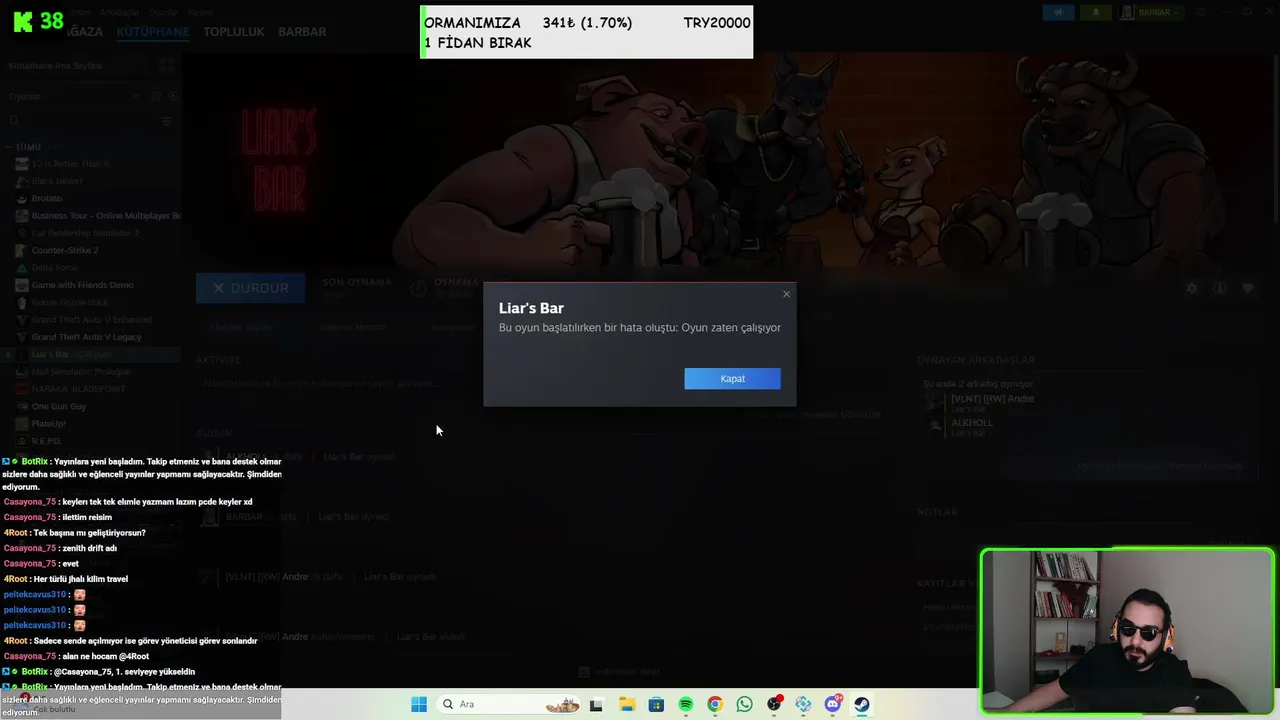Open the BARBAR profile tab
Image resolution: width=1280 pixels, height=720 pixels.
point(302,32)
